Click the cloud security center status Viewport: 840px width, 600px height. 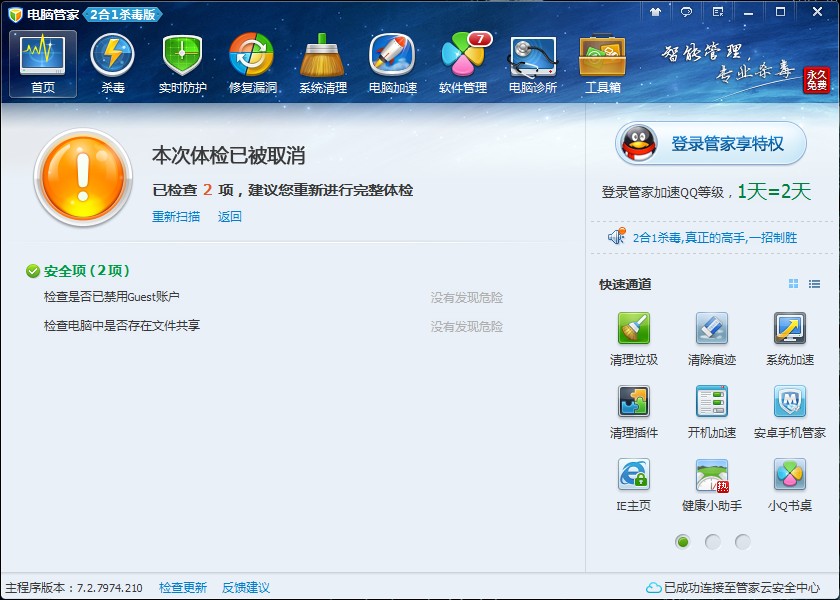(x=732, y=588)
